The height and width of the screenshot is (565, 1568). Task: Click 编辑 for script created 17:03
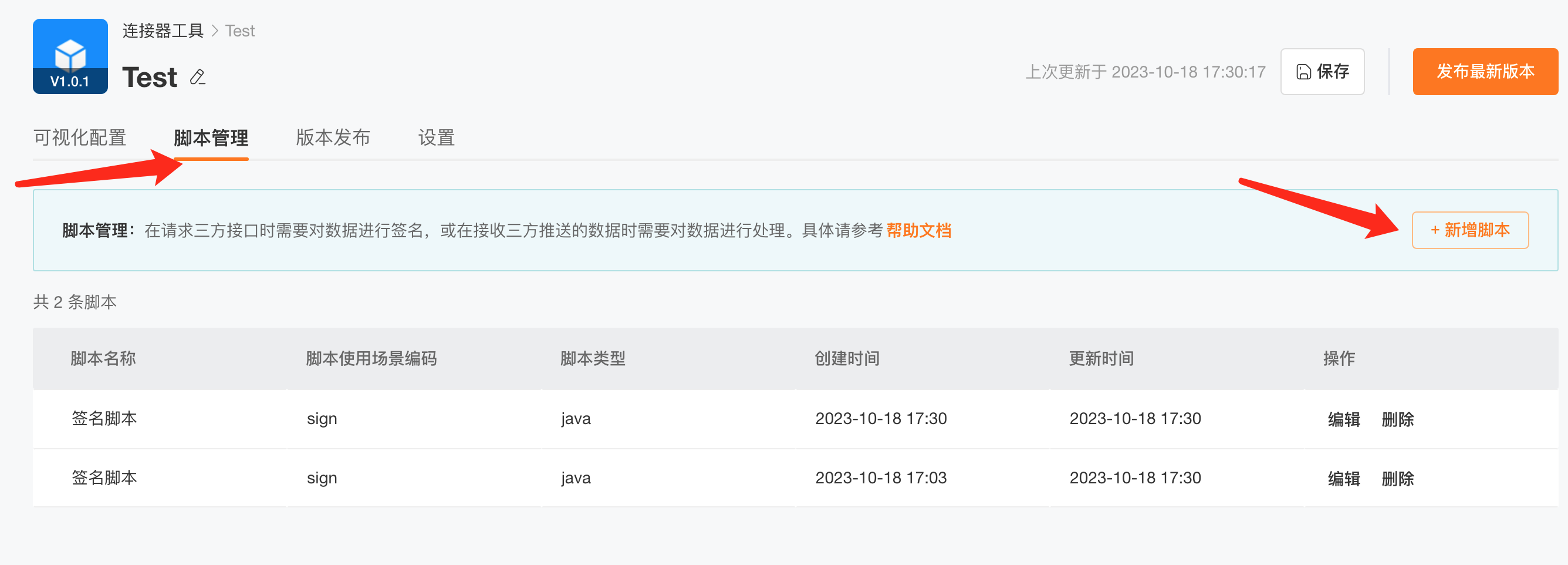click(1344, 478)
